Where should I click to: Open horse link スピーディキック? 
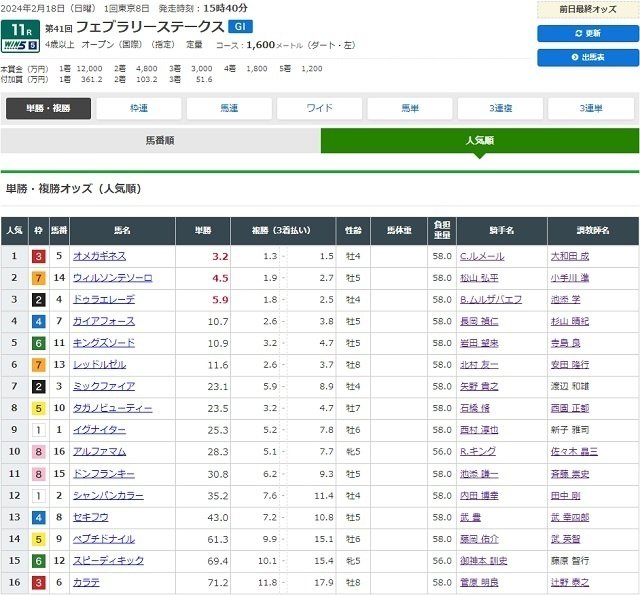click(108, 561)
